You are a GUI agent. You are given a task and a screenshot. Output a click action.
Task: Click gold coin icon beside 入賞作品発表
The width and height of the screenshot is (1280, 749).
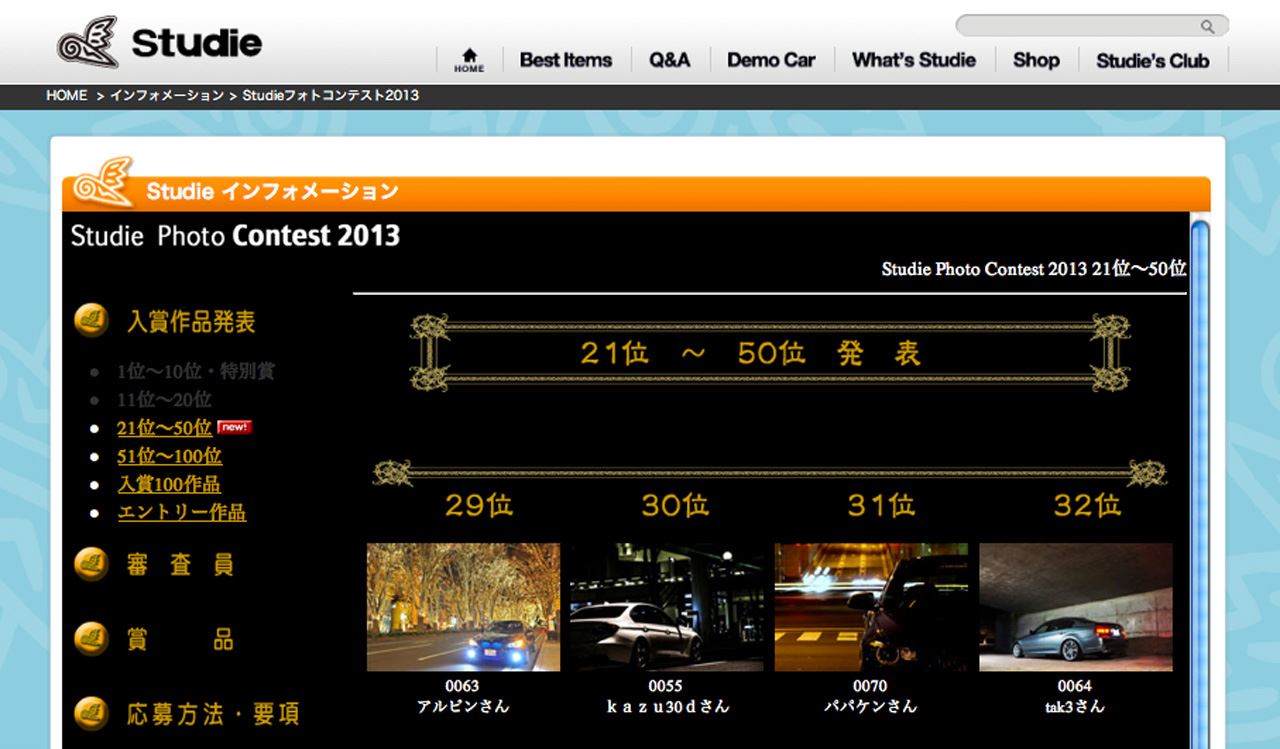pyautogui.click(x=92, y=320)
